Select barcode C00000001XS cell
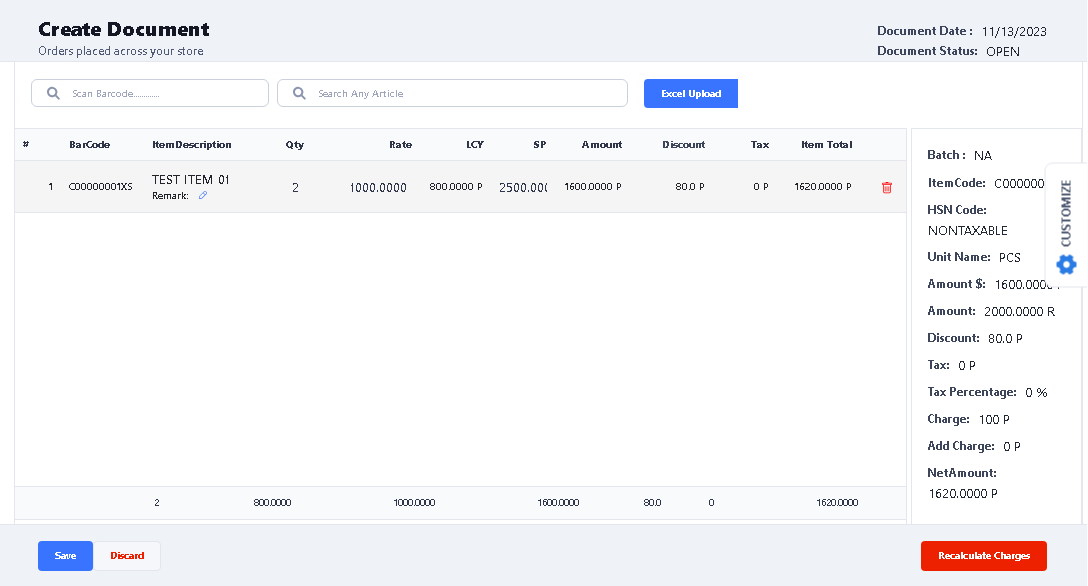The image size is (1088, 586). click(x=100, y=187)
